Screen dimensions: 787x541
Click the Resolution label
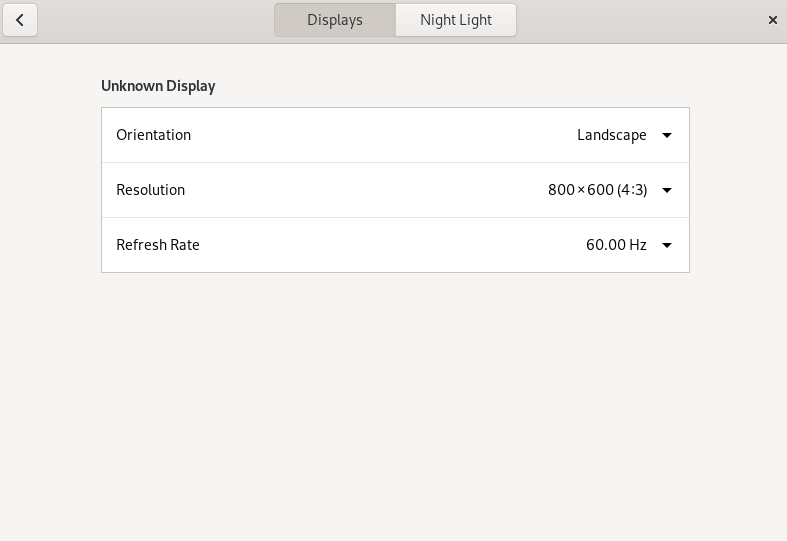(x=150, y=190)
